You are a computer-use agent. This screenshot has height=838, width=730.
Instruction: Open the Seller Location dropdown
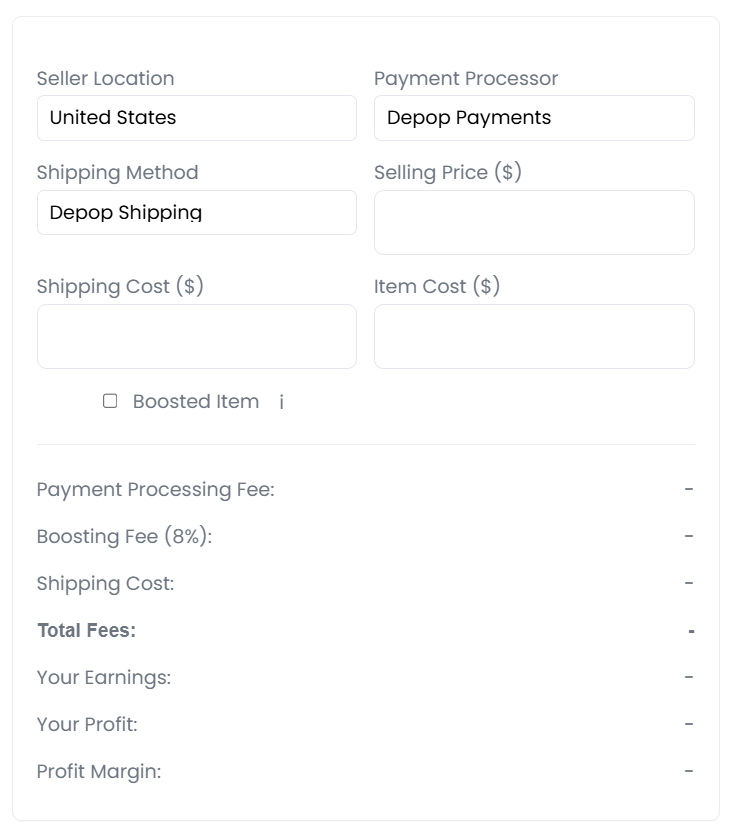[x=196, y=118]
